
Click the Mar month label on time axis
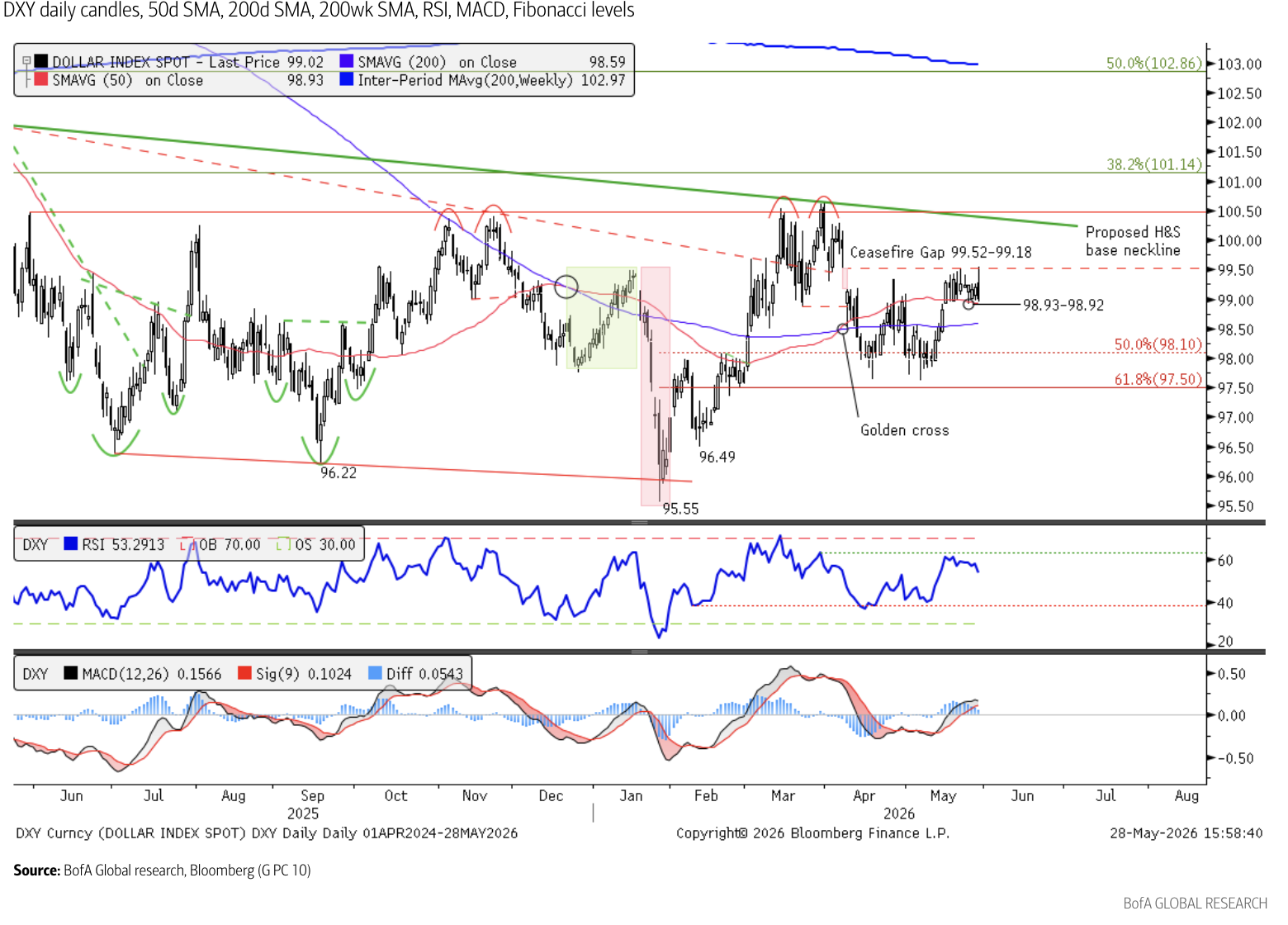pyautogui.click(x=783, y=796)
